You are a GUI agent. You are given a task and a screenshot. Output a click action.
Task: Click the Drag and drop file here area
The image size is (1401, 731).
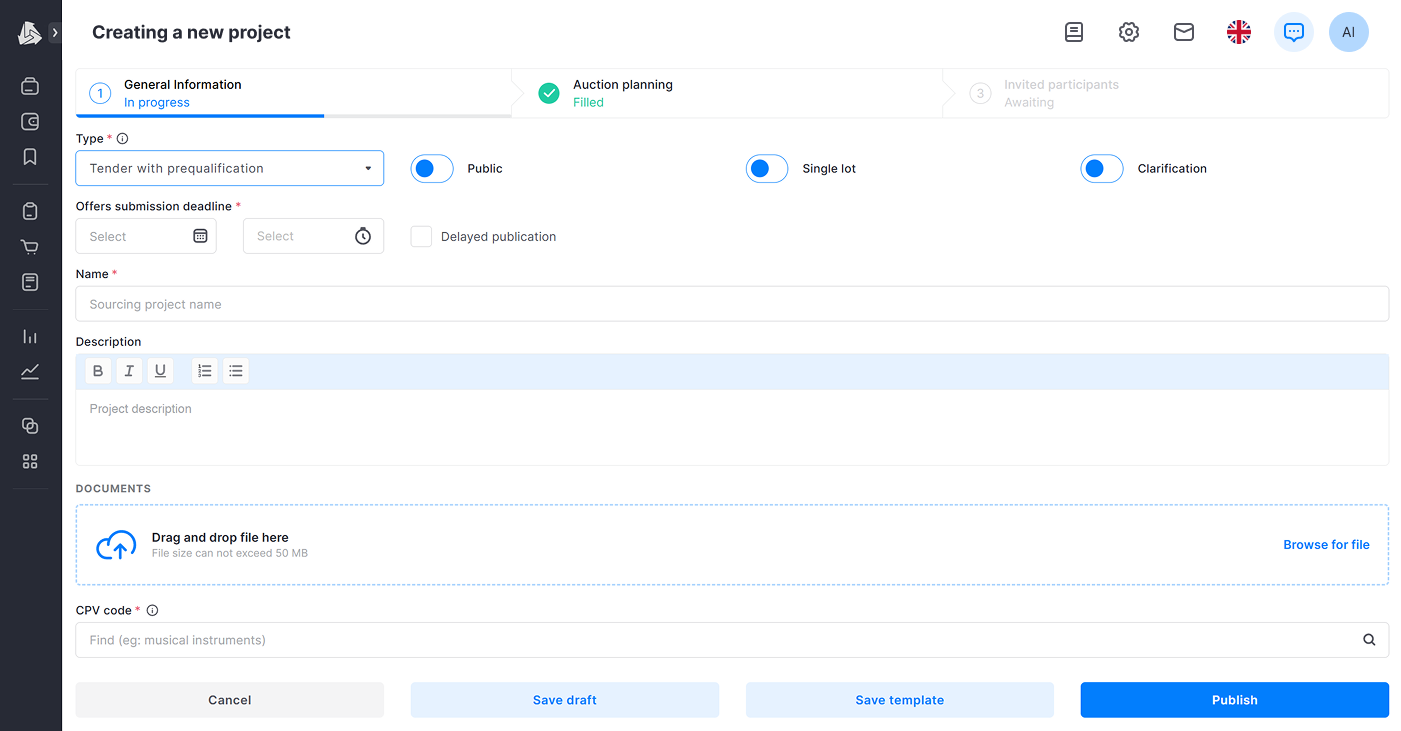732,545
